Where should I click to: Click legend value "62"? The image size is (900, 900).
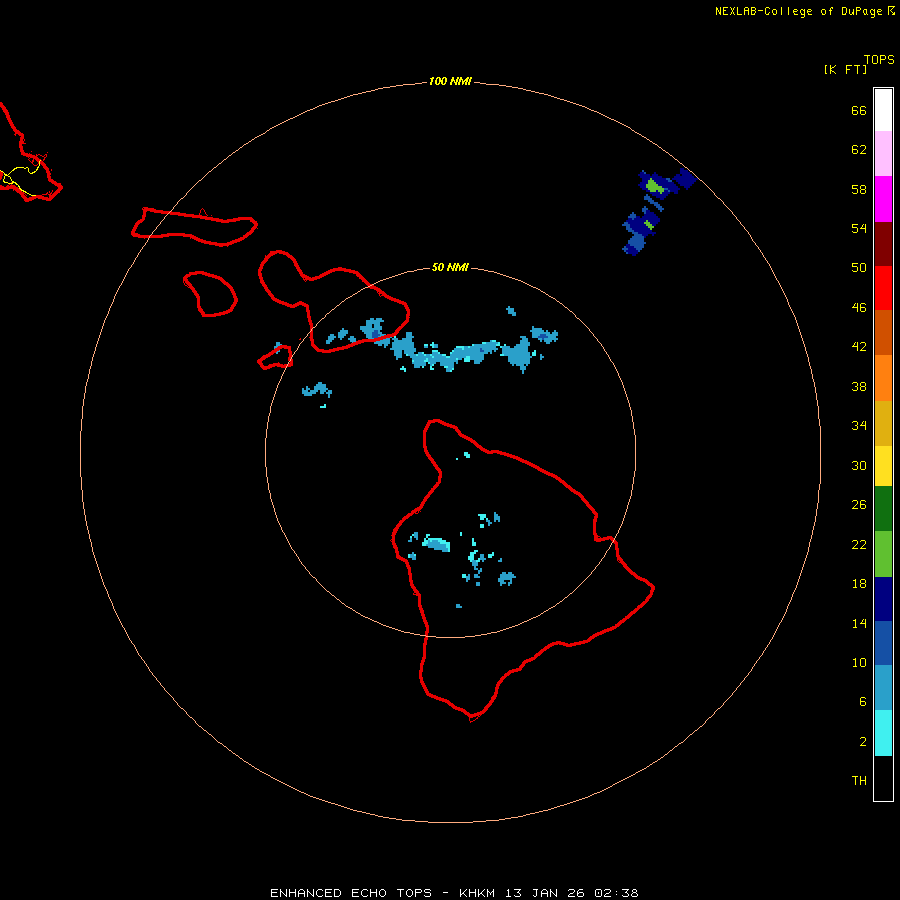[x=859, y=150]
